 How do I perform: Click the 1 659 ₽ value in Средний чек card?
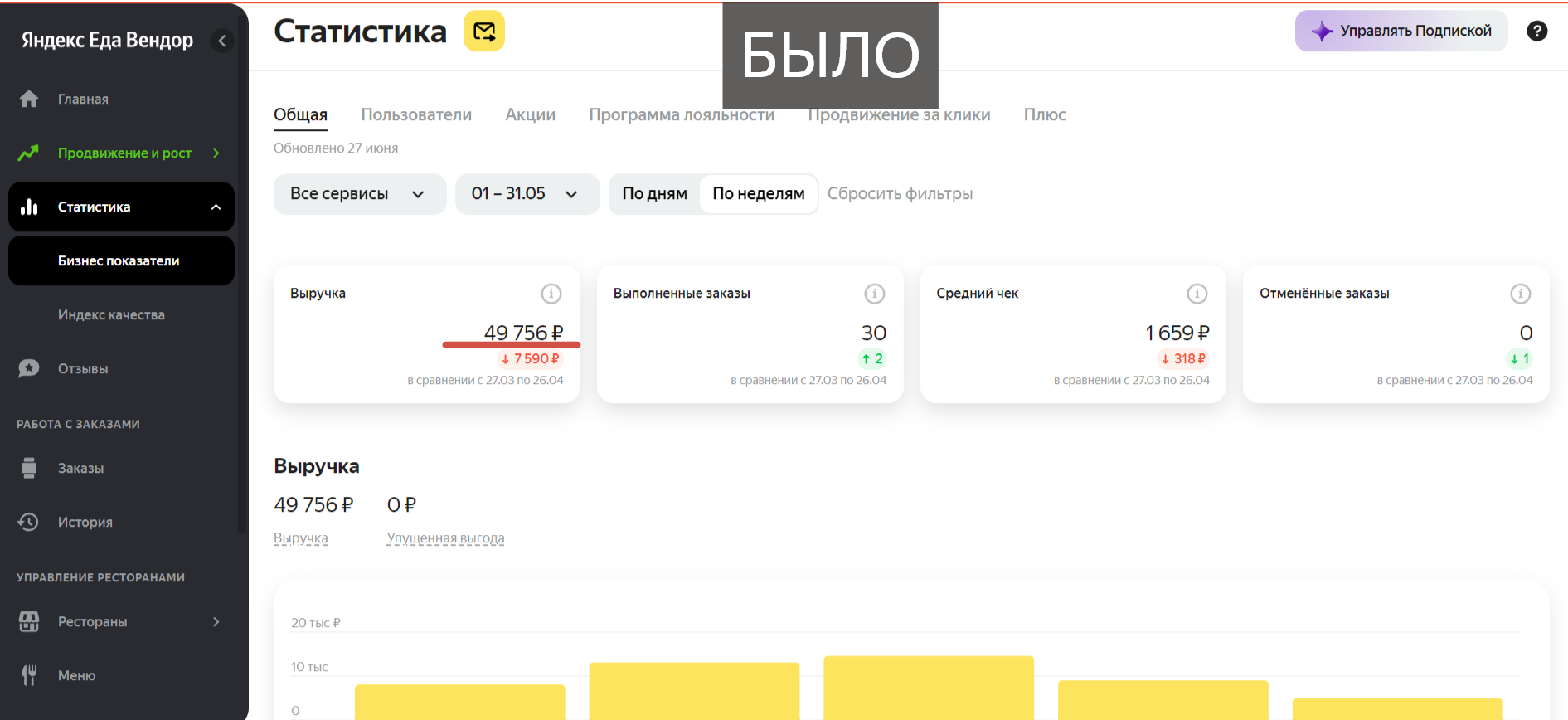click(1177, 333)
